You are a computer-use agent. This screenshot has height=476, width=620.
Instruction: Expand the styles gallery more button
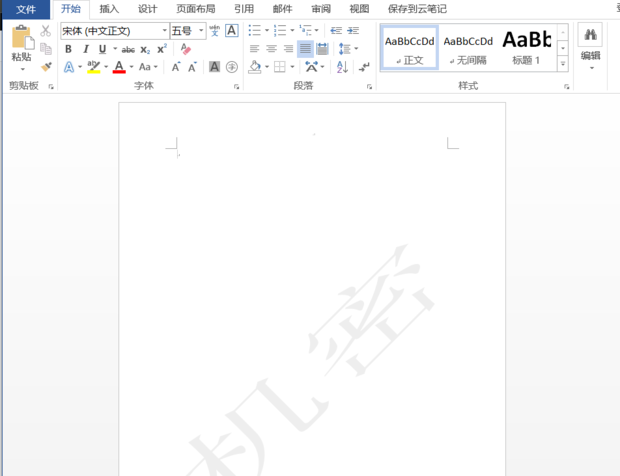point(563,64)
